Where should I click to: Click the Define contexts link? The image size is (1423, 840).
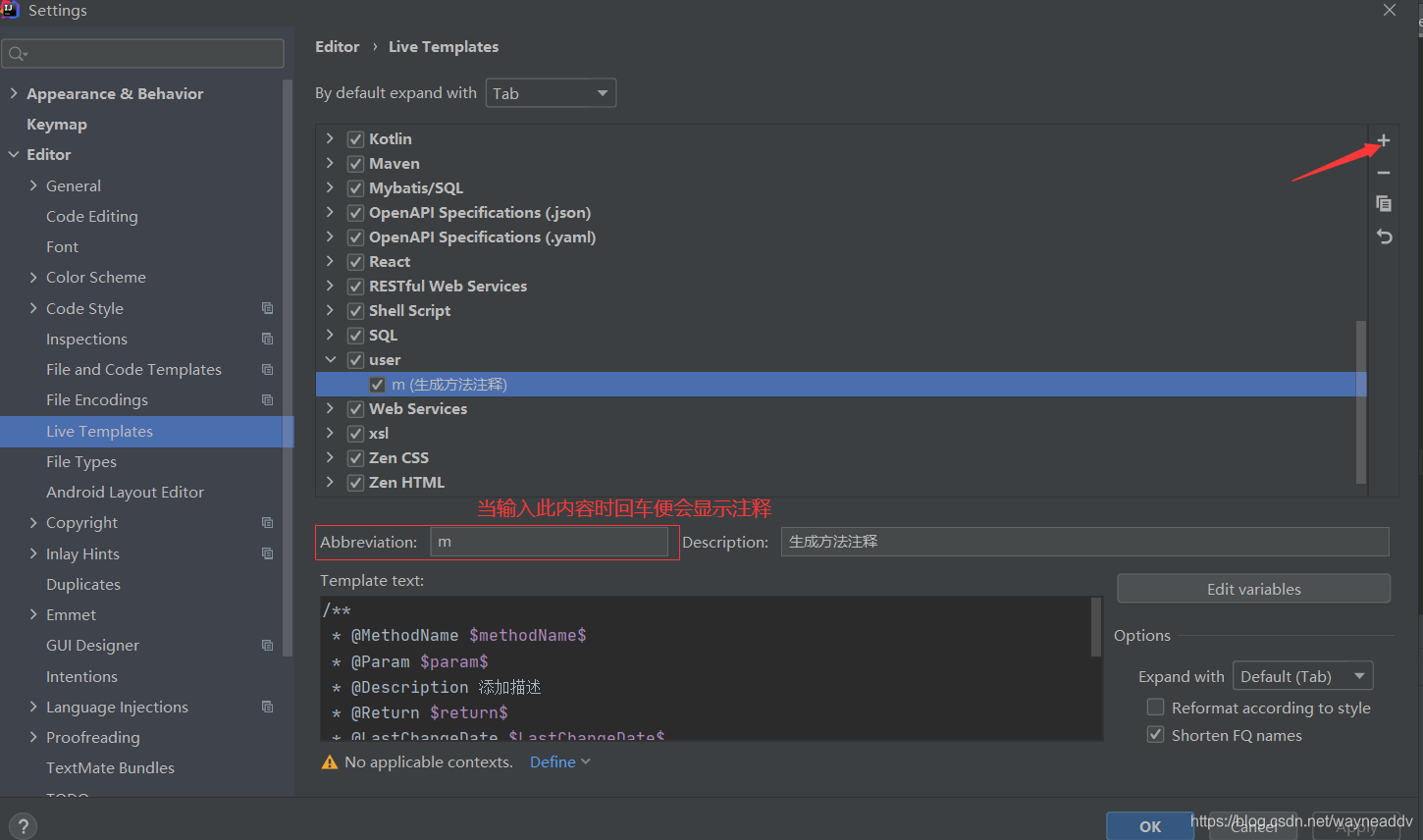coord(559,761)
